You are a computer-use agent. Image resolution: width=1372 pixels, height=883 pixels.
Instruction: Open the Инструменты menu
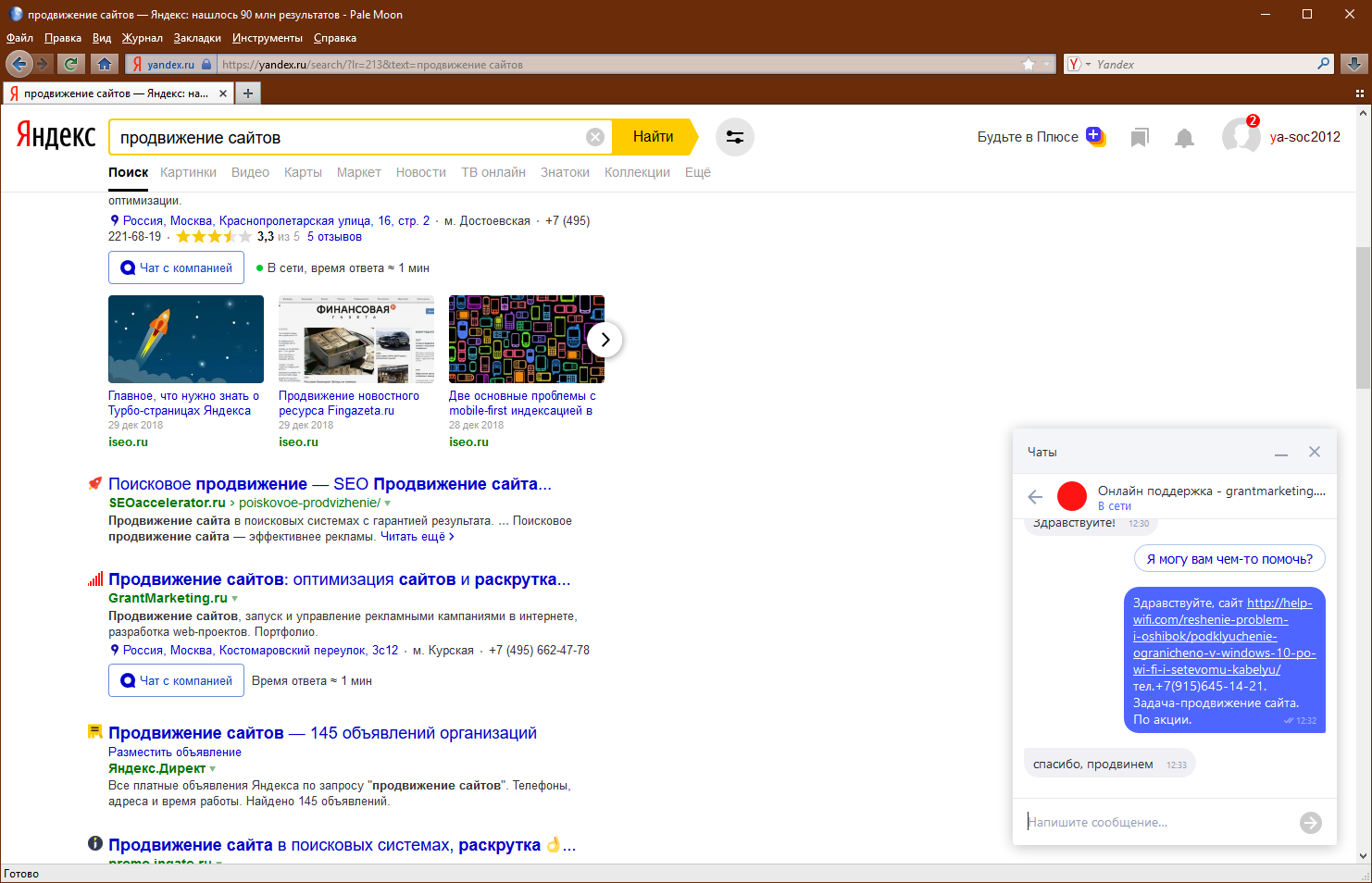(x=268, y=38)
